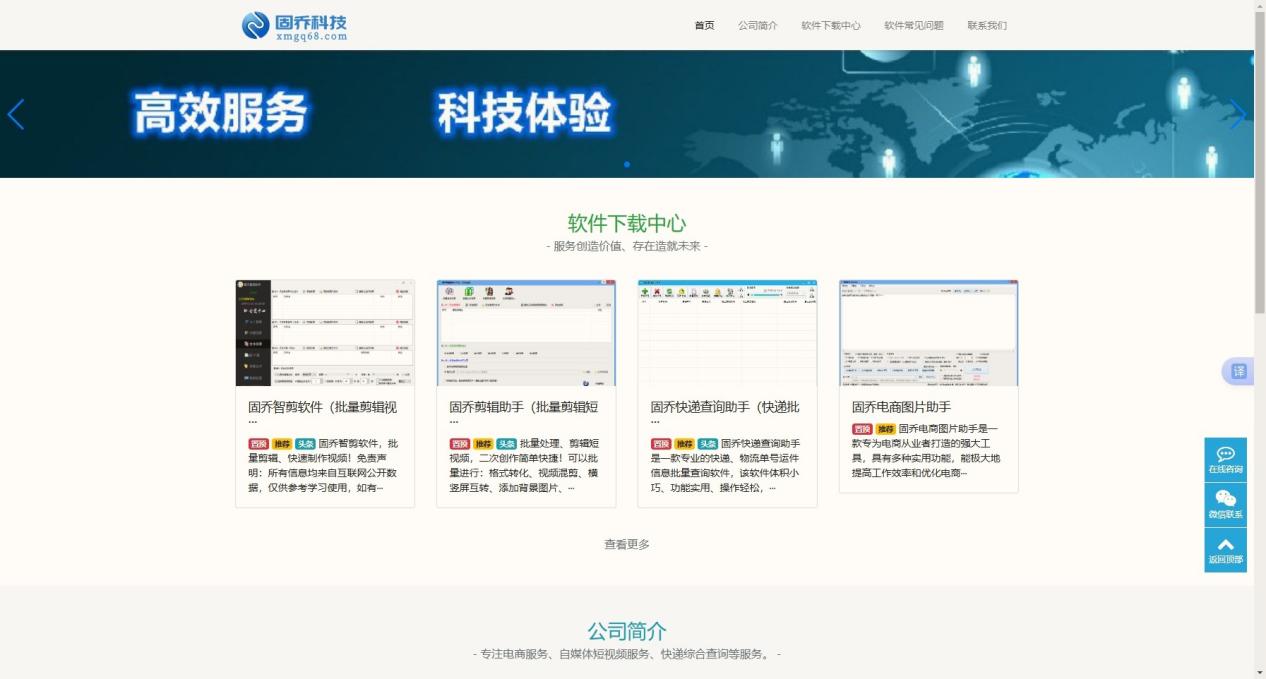This screenshot has height=679, width=1266.
Task: Open the 在线咨询 chat icon
Action: (x=1225, y=460)
